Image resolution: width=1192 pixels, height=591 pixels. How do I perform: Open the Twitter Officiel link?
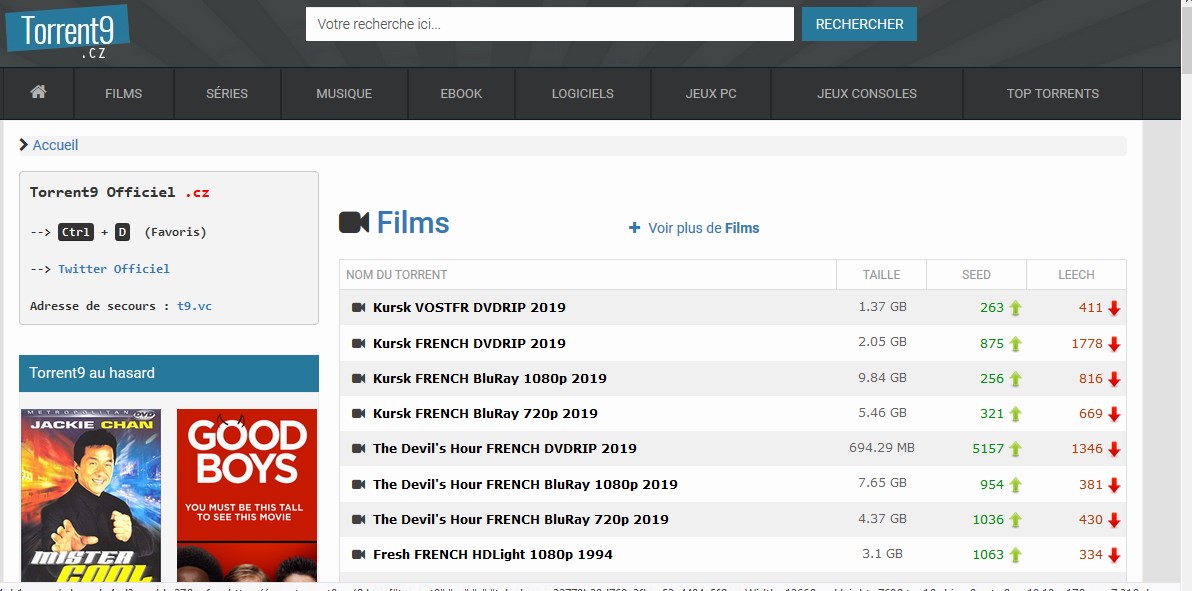click(x=114, y=268)
